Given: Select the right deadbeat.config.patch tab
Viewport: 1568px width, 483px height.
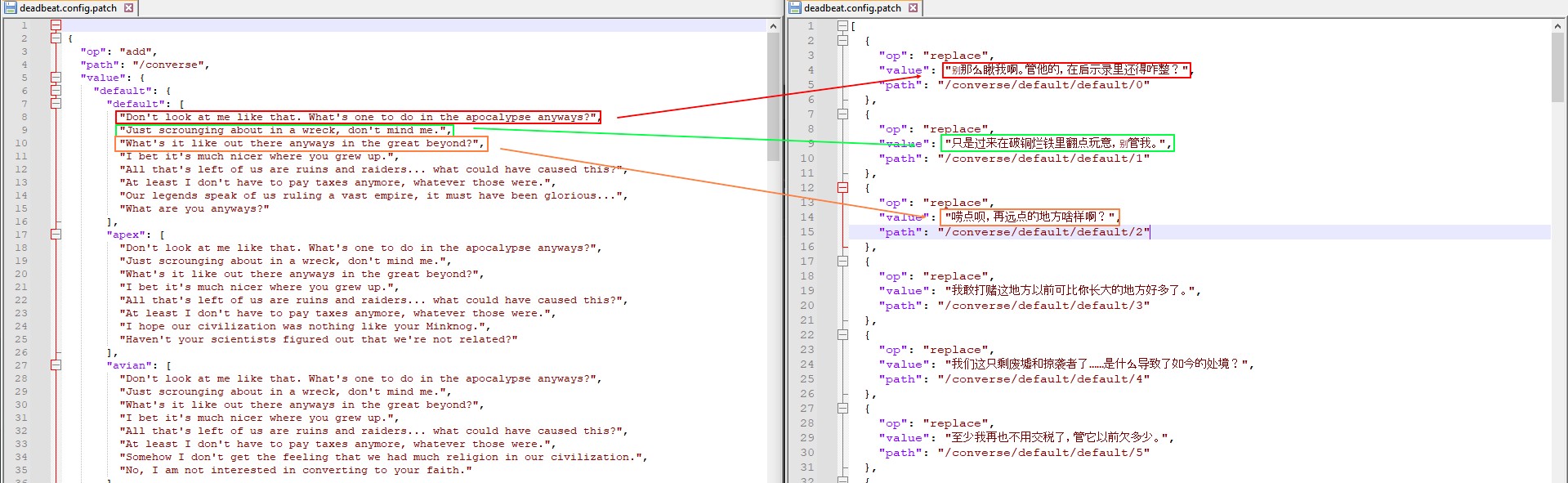Looking at the screenshot, I should (853, 8).
